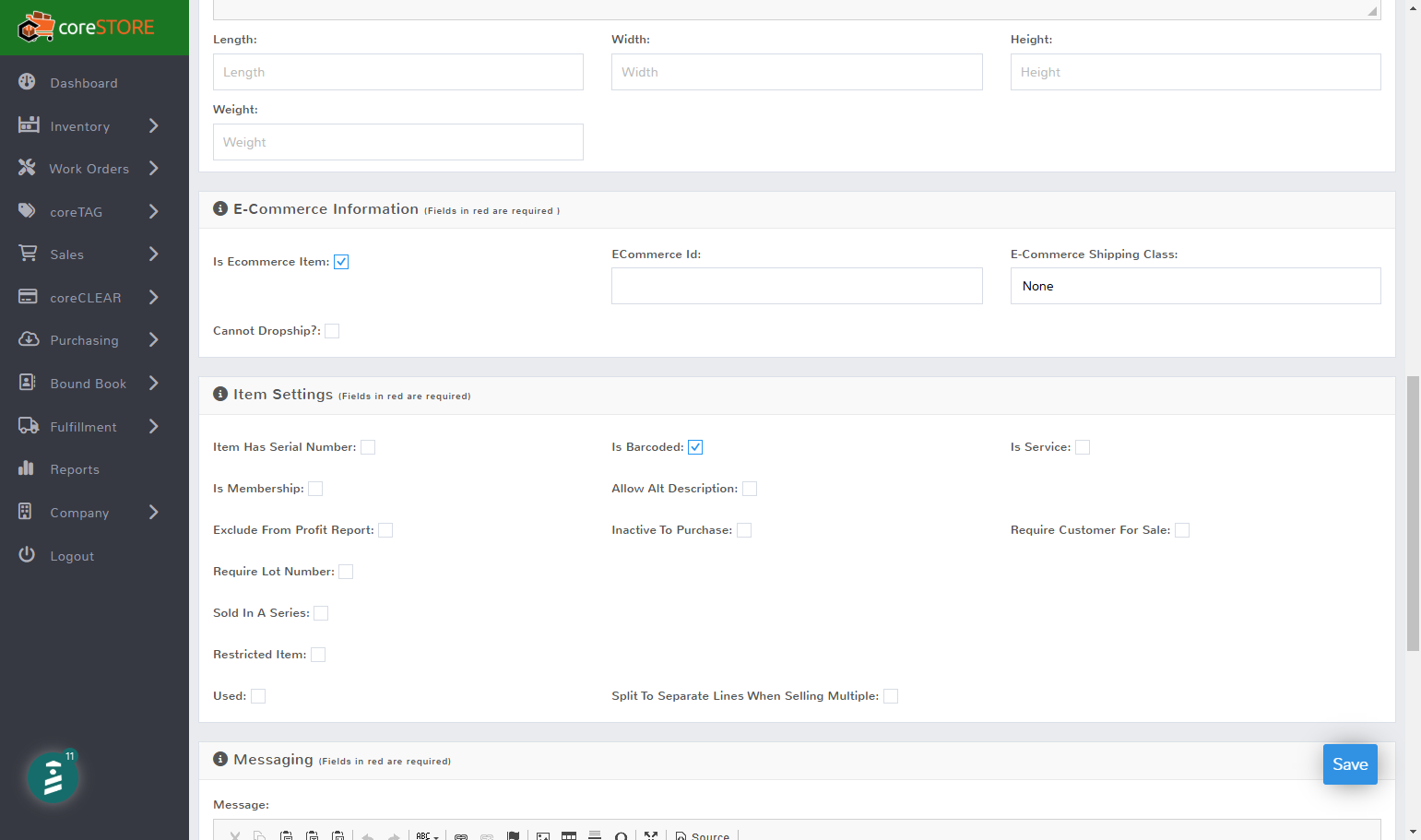Check the Is Membership checkbox
This screenshot has height=840, width=1421.
315,489
